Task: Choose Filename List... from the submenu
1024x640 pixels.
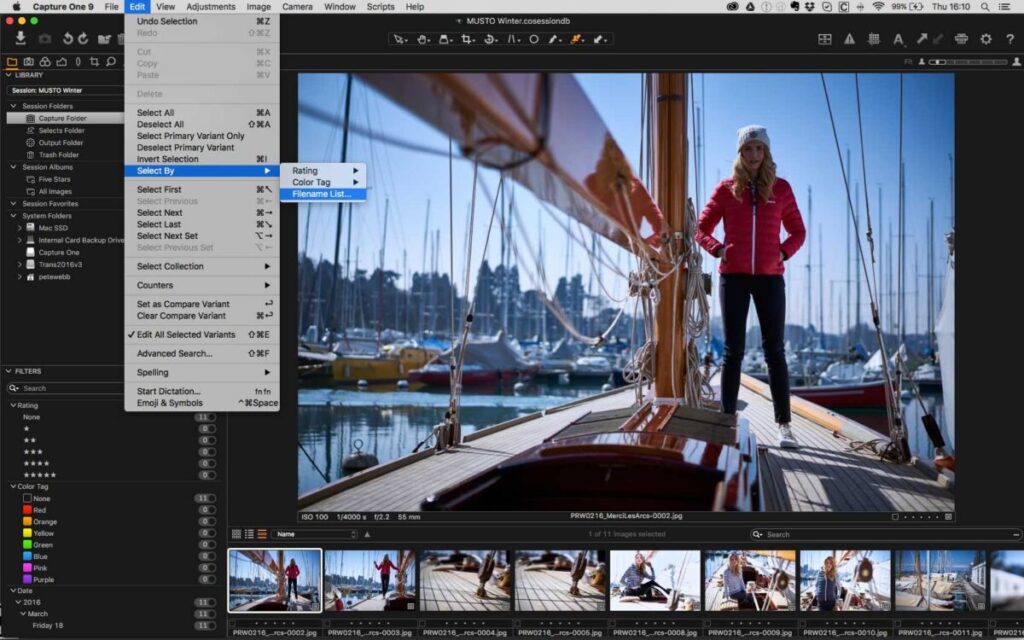Action: [321, 194]
